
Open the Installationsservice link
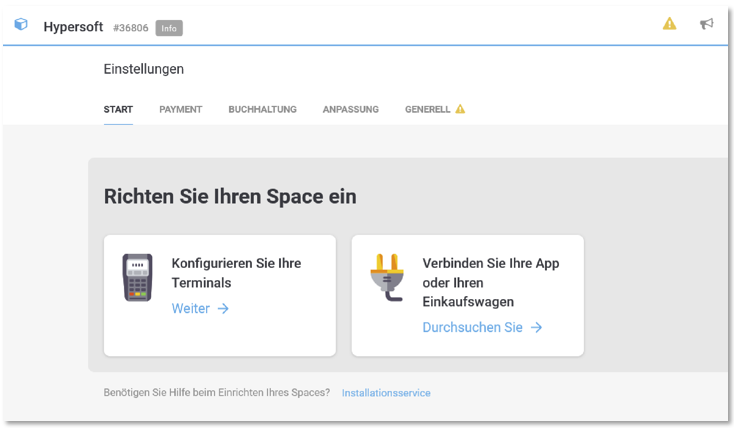coord(386,393)
